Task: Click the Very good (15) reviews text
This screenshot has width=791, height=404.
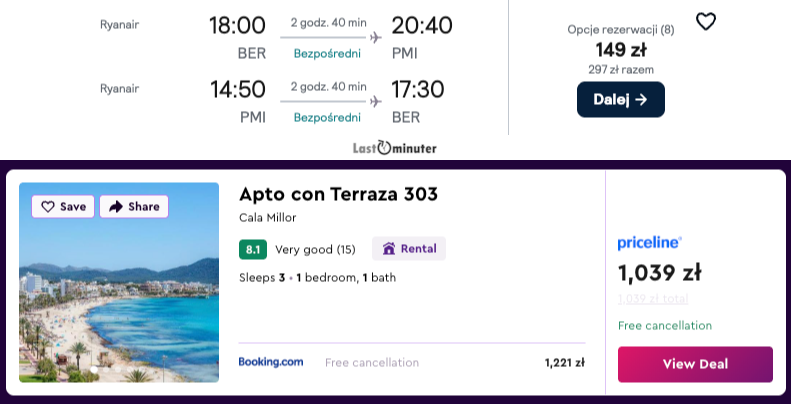Action: [315, 249]
